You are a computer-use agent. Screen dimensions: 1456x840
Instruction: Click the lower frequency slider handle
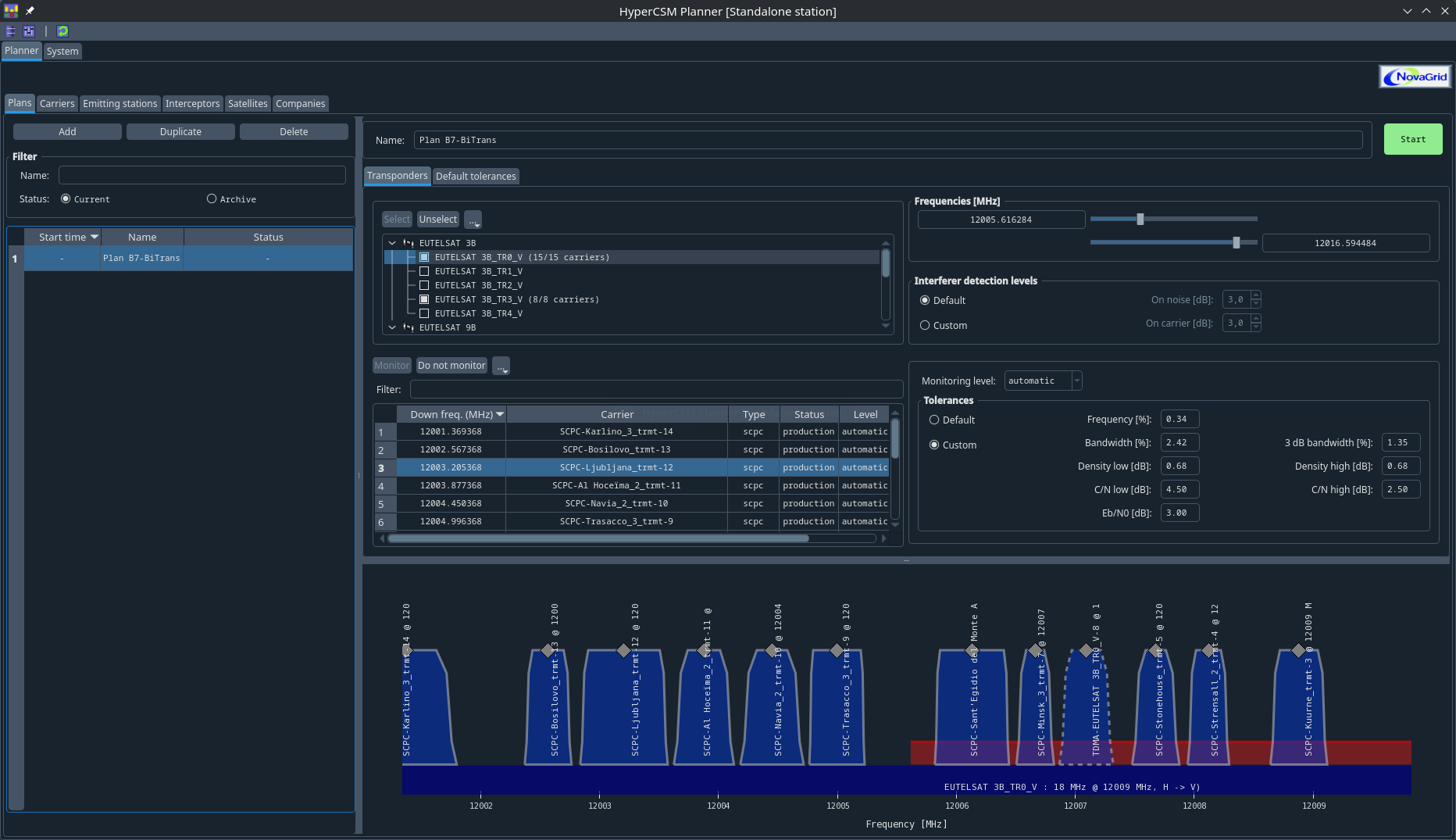pyautogui.click(x=1139, y=218)
